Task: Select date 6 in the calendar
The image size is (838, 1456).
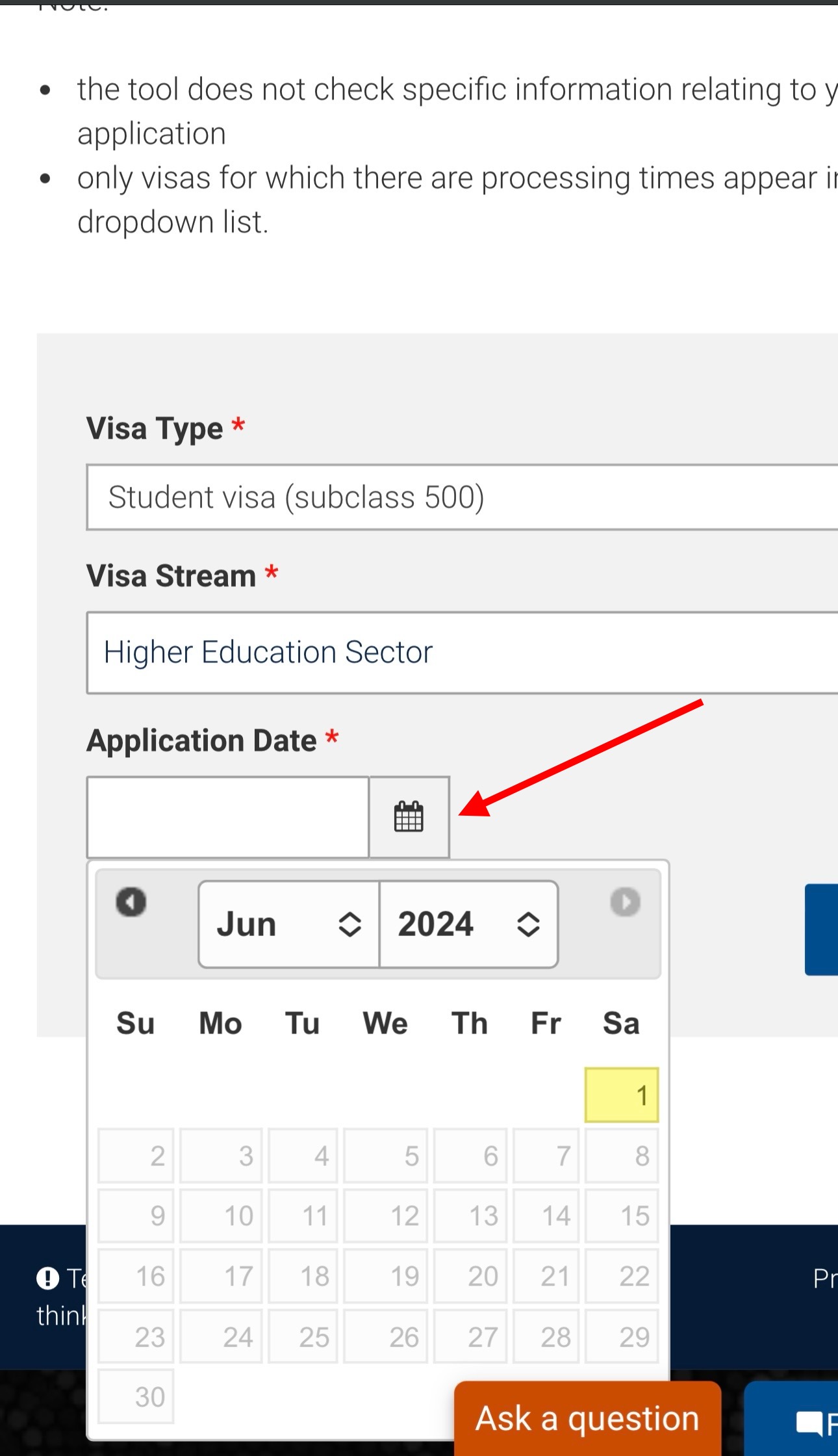Action: click(x=470, y=1156)
